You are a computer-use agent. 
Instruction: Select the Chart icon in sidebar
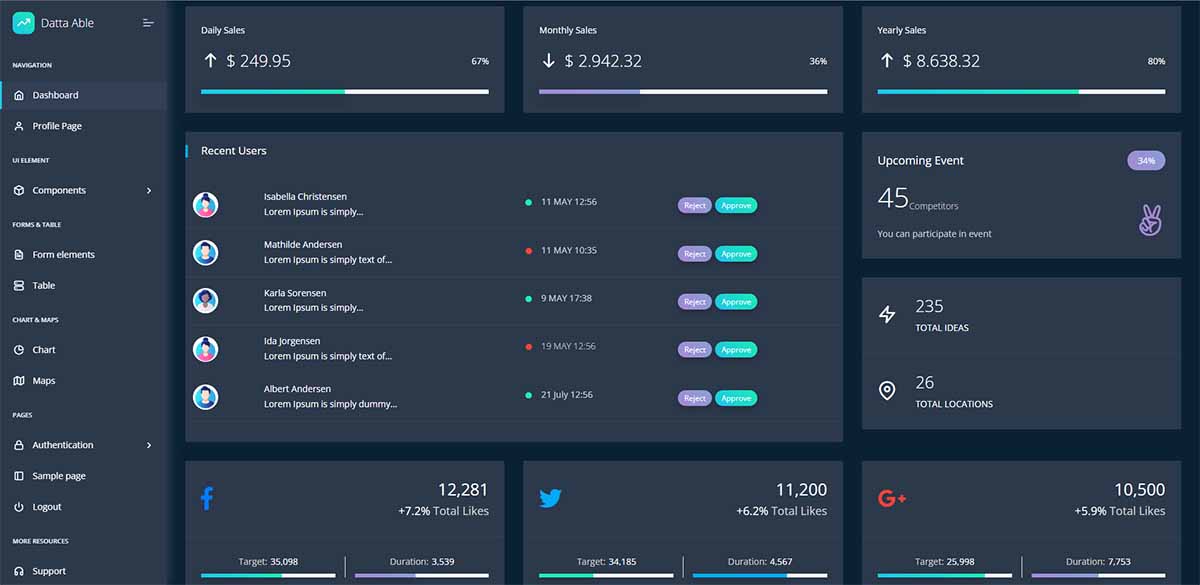click(x=19, y=349)
